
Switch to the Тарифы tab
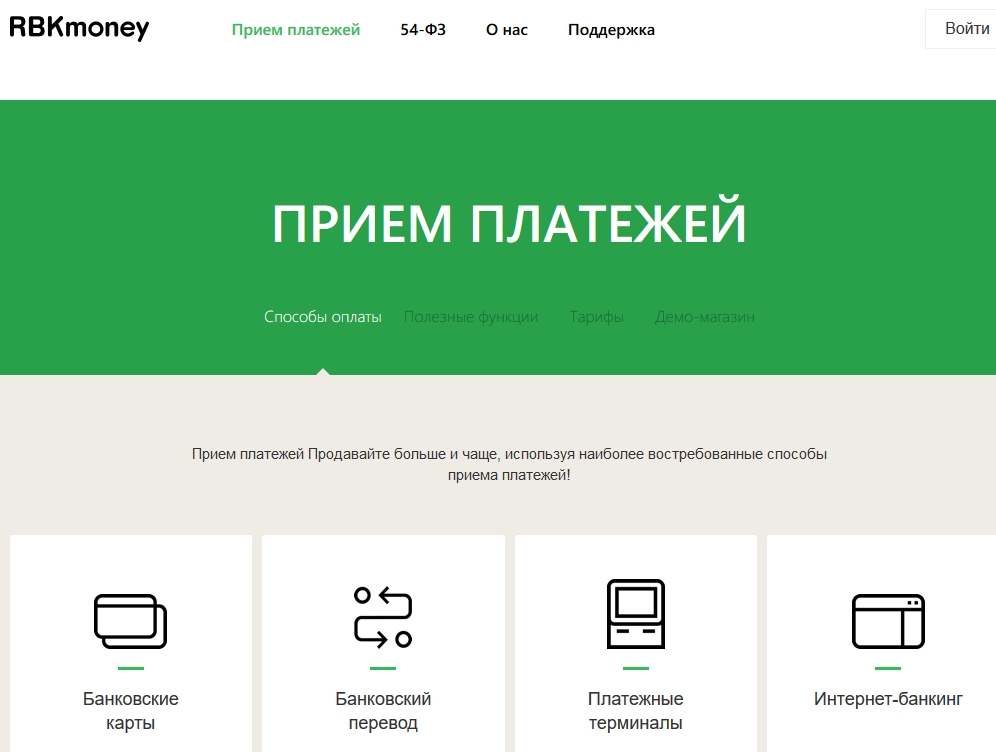click(596, 316)
